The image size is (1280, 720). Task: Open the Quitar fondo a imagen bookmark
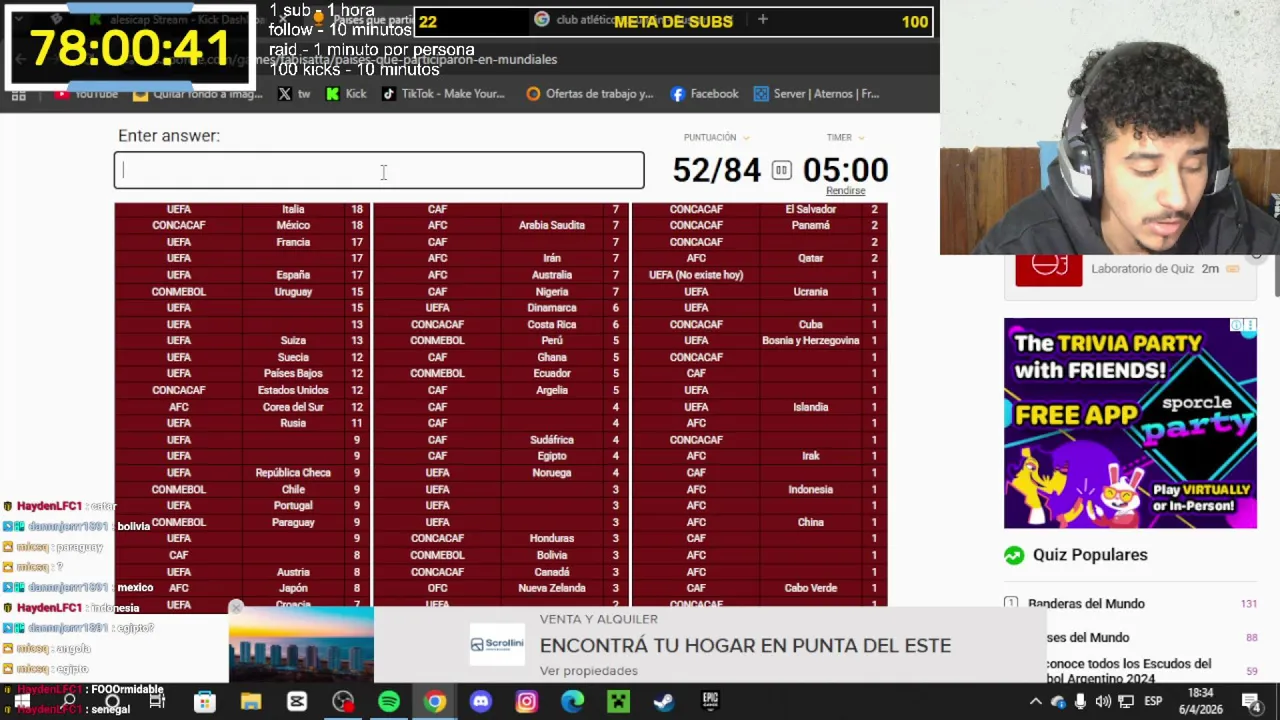[198, 94]
